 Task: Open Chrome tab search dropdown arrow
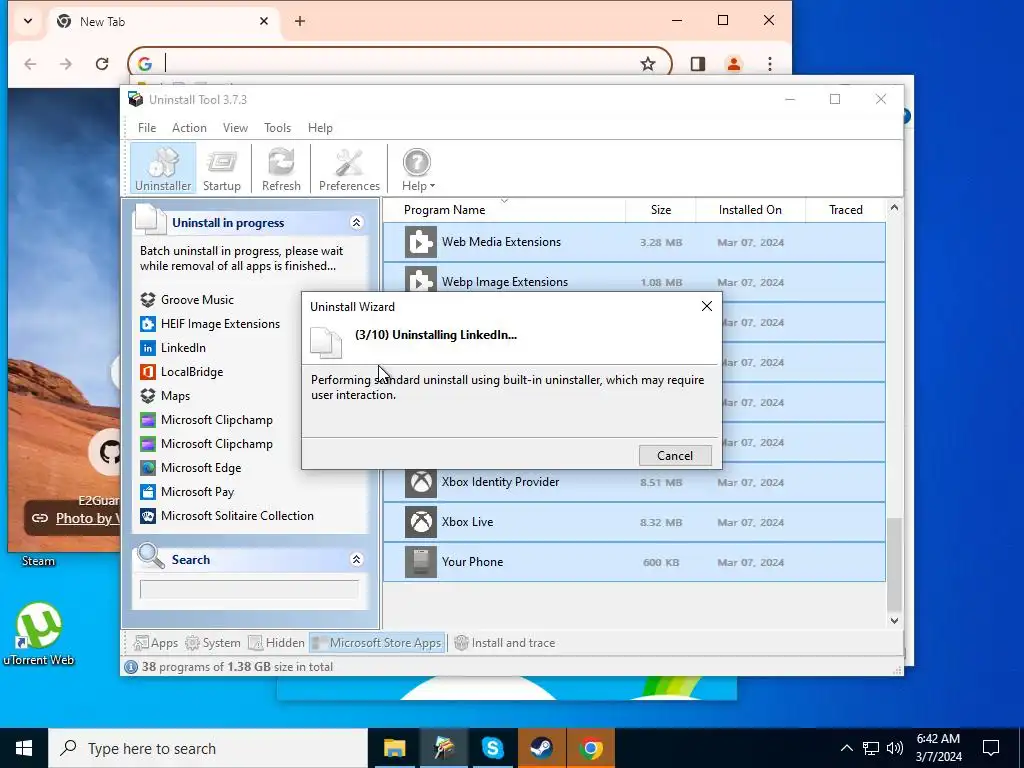(x=27, y=22)
